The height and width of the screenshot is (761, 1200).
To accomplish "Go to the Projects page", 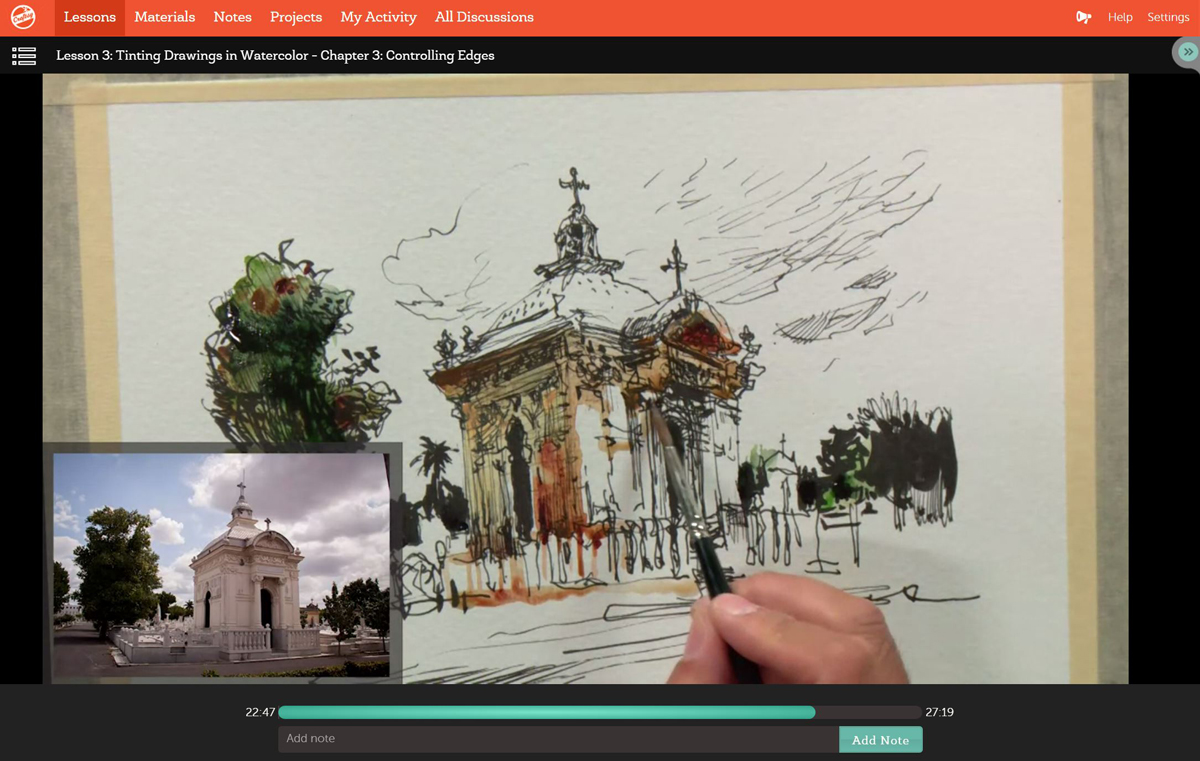I will click(295, 16).
